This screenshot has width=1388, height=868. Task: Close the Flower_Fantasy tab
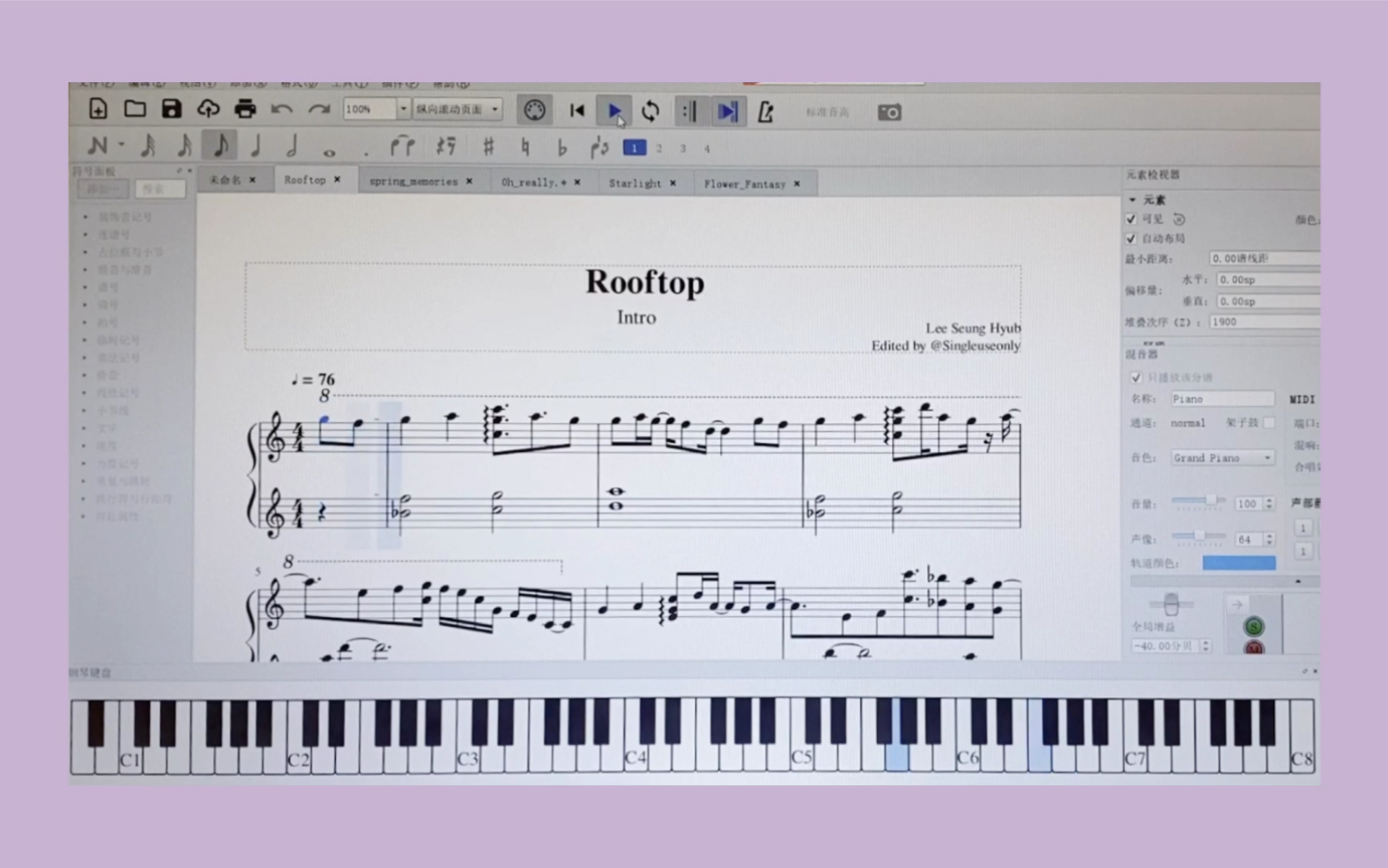[798, 184]
